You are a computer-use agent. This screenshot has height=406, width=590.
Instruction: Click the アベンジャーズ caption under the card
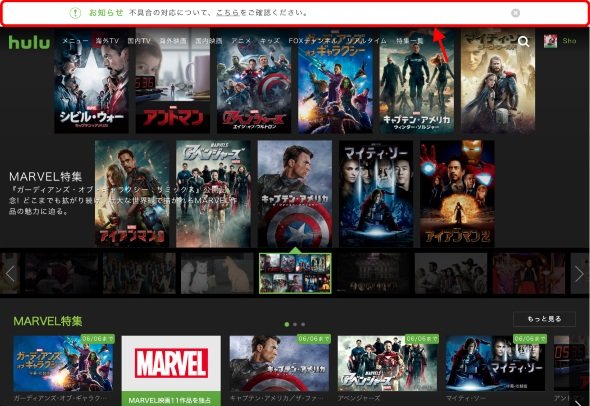(359, 398)
